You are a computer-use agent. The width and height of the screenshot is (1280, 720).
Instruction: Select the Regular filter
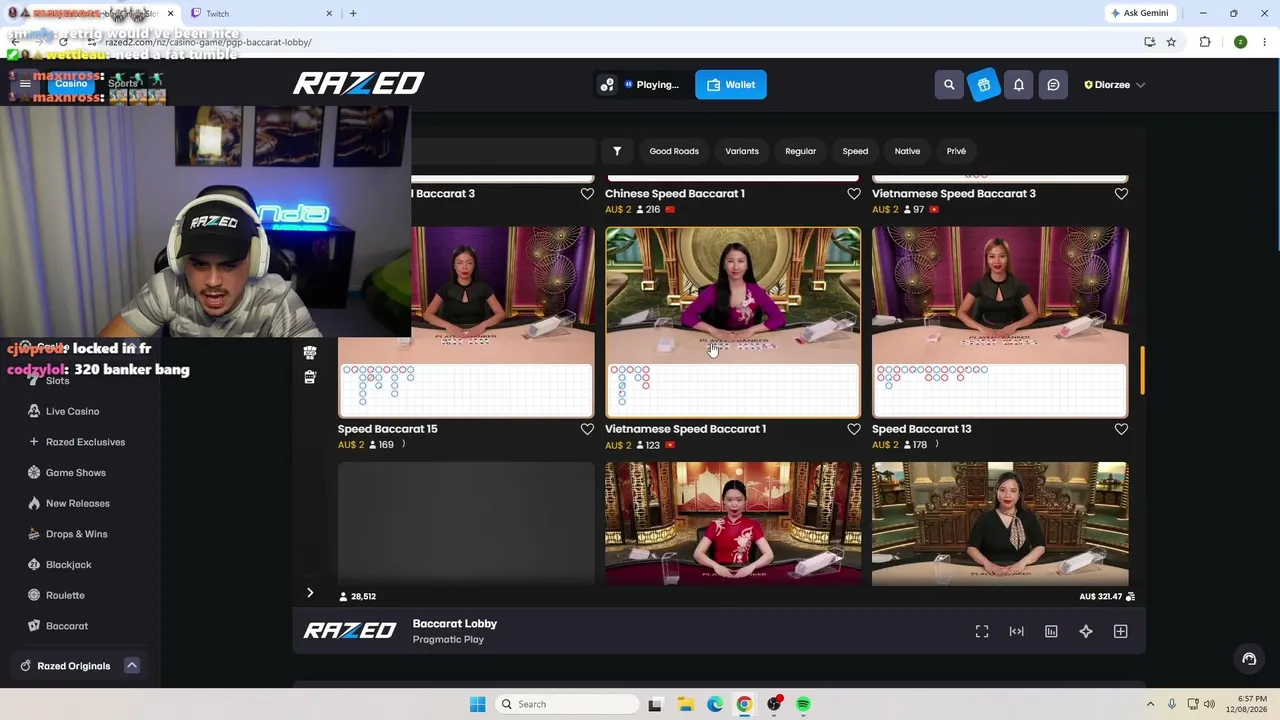(800, 151)
